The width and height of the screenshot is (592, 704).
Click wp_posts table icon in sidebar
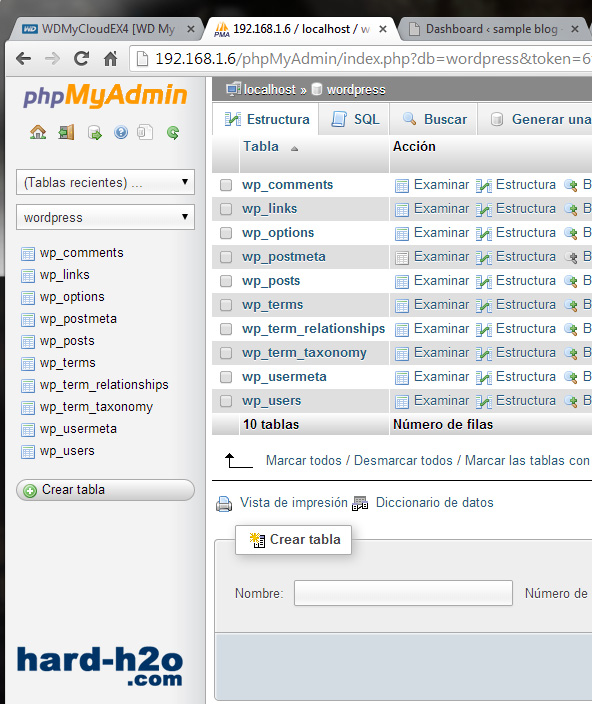coord(28,342)
